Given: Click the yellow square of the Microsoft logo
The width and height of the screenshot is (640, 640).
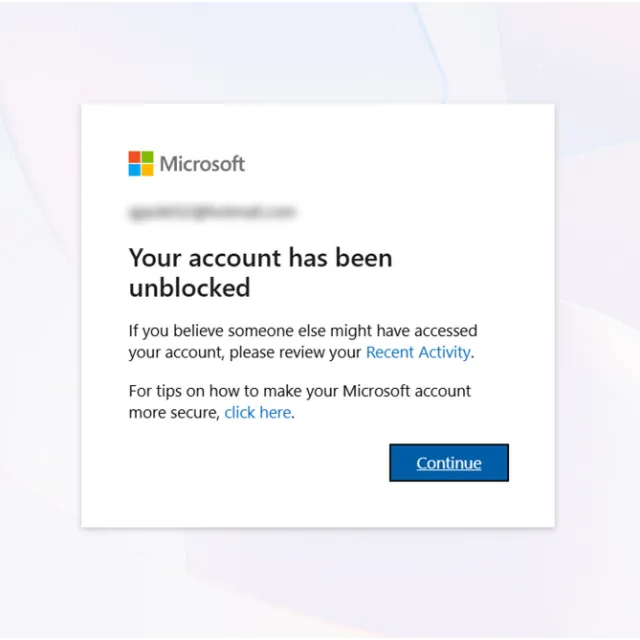Looking at the screenshot, I should 148,170.
